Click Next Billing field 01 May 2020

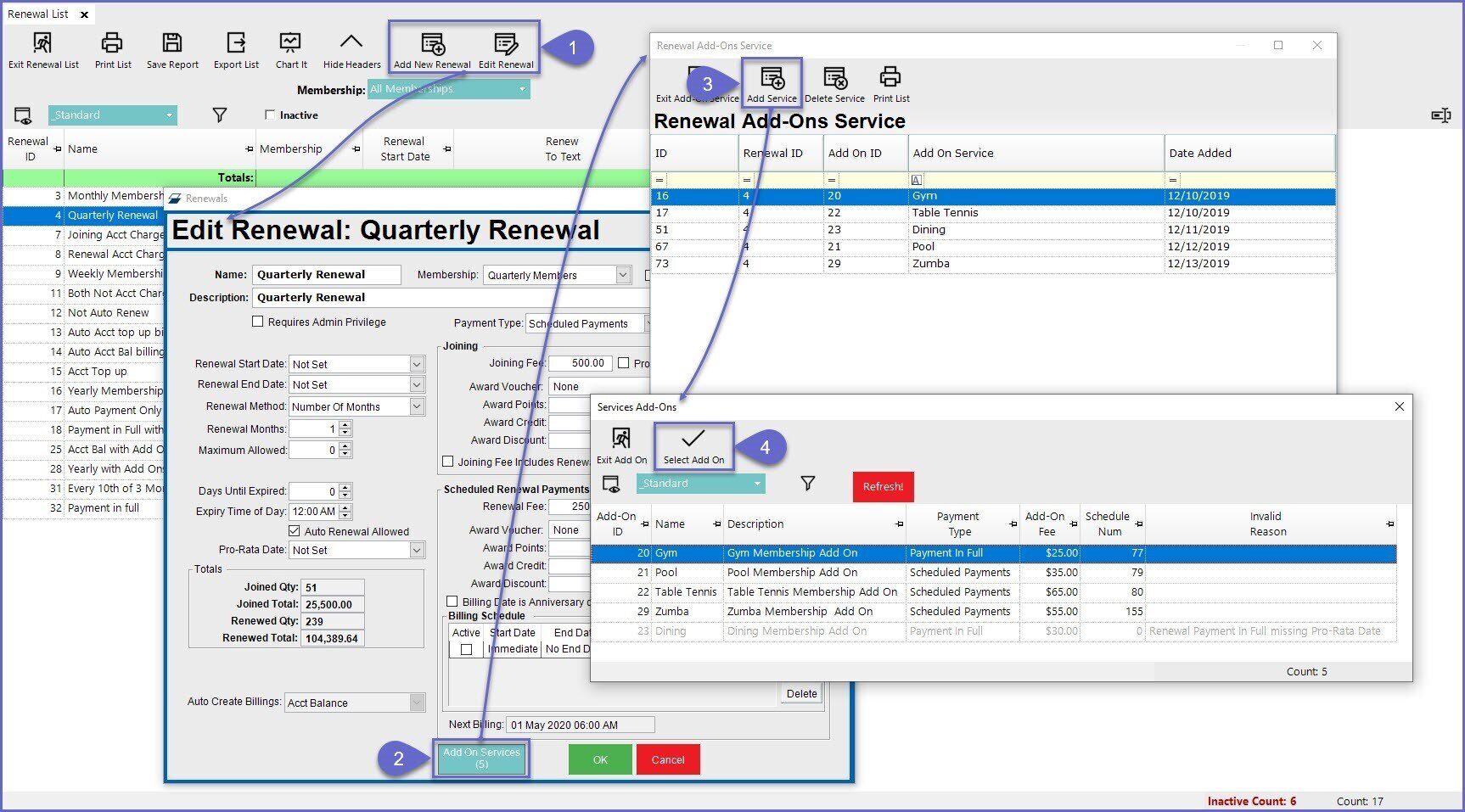pyautogui.click(x=581, y=725)
